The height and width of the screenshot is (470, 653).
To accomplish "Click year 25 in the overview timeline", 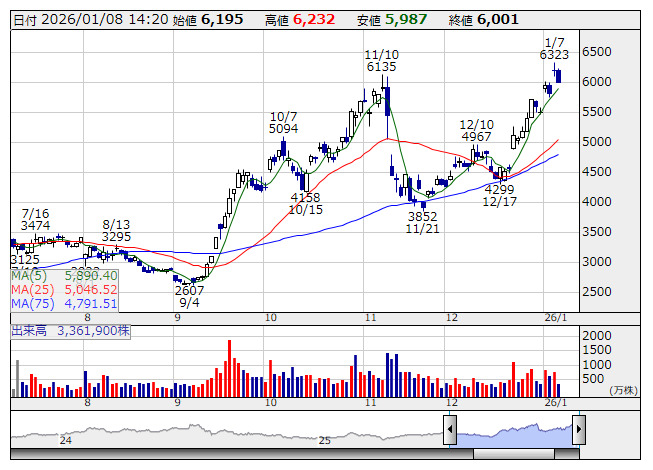I will click(324, 440).
